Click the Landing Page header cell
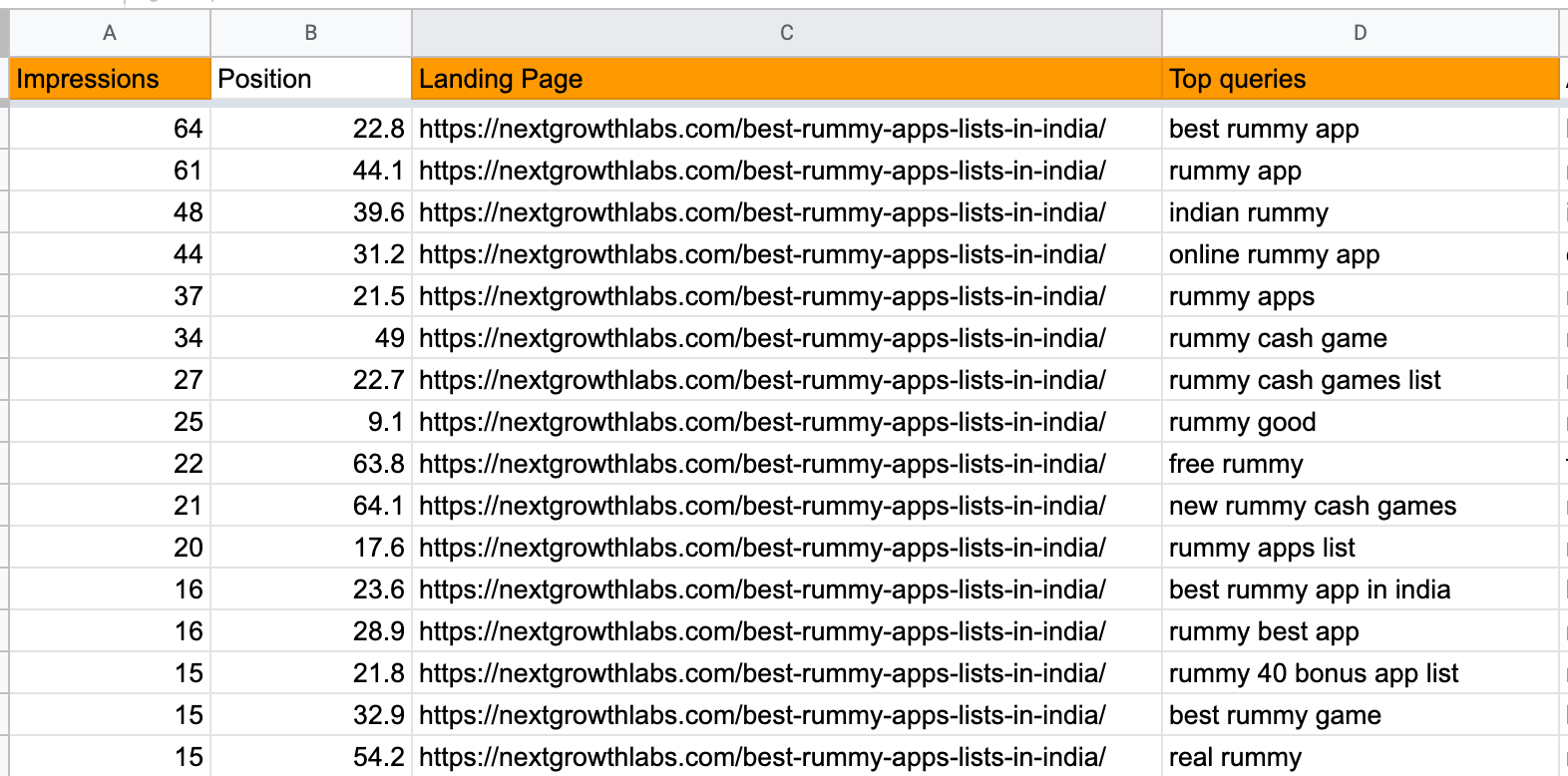The image size is (1568, 776). 787,79
